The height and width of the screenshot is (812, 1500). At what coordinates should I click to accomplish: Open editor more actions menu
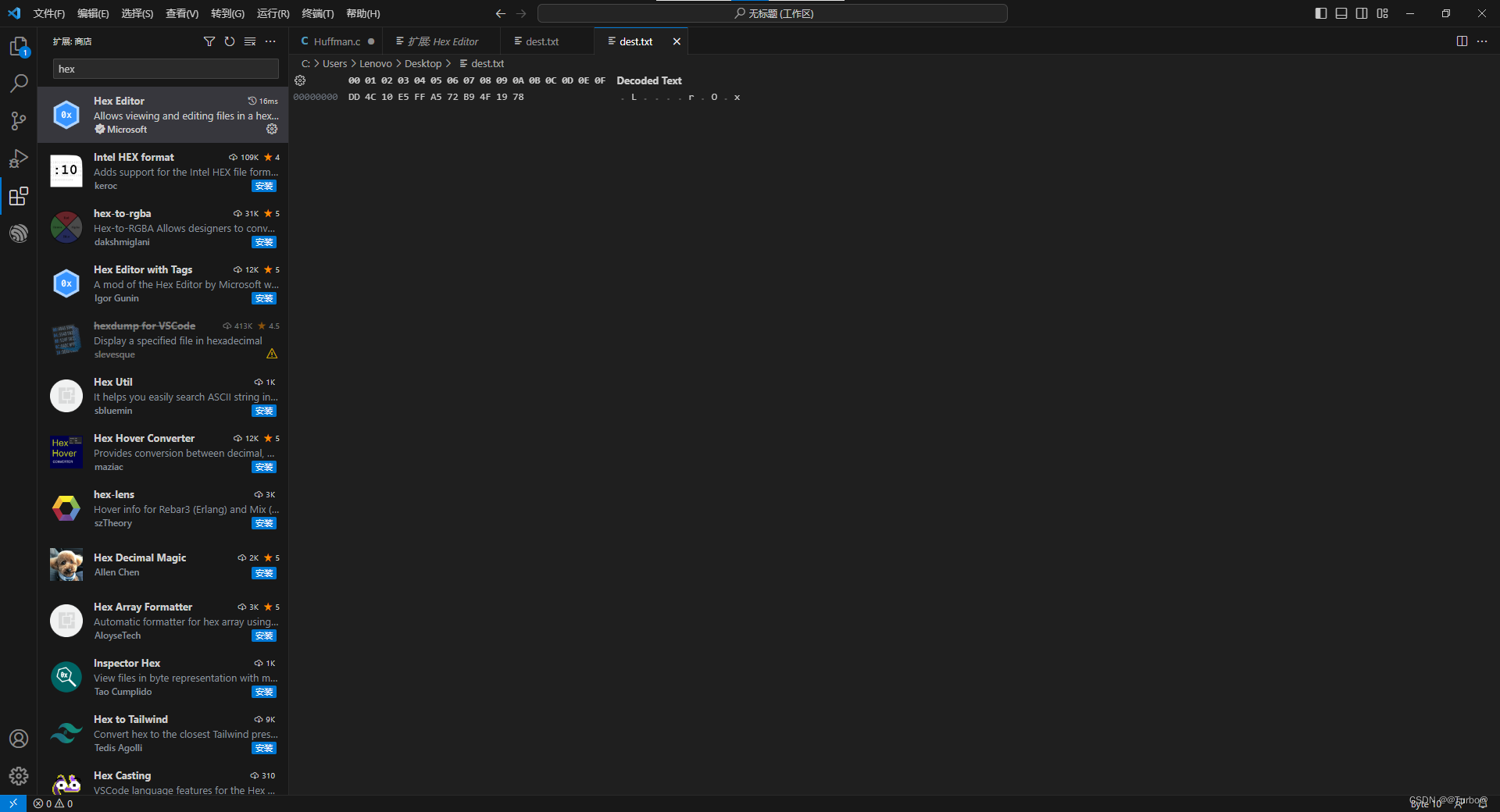point(1482,41)
